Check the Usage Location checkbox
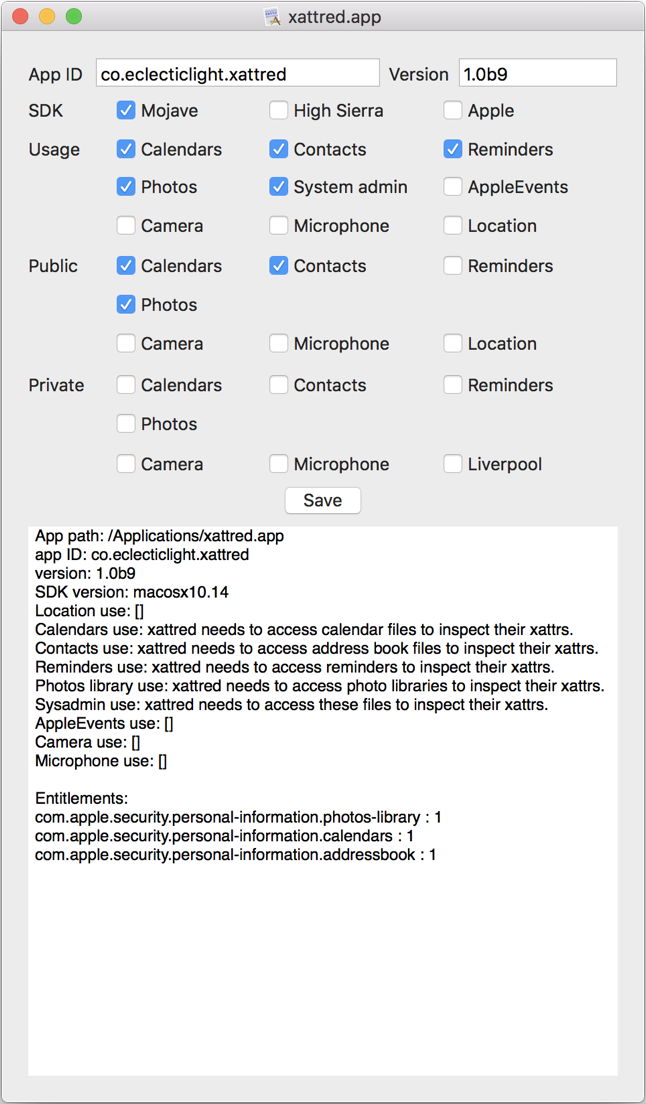646x1104 pixels. pos(453,226)
